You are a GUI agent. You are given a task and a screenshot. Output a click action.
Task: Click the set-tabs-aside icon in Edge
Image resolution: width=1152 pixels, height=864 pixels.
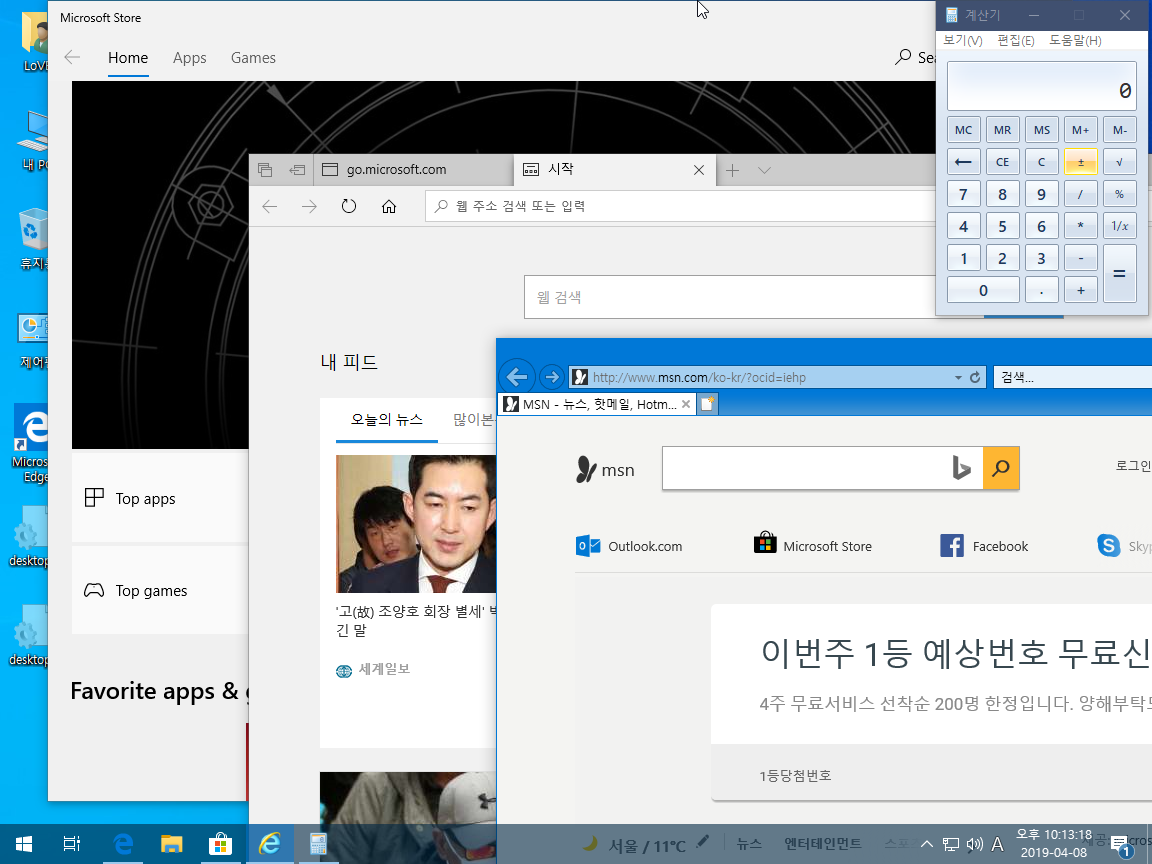pyautogui.click(x=297, y=170)
